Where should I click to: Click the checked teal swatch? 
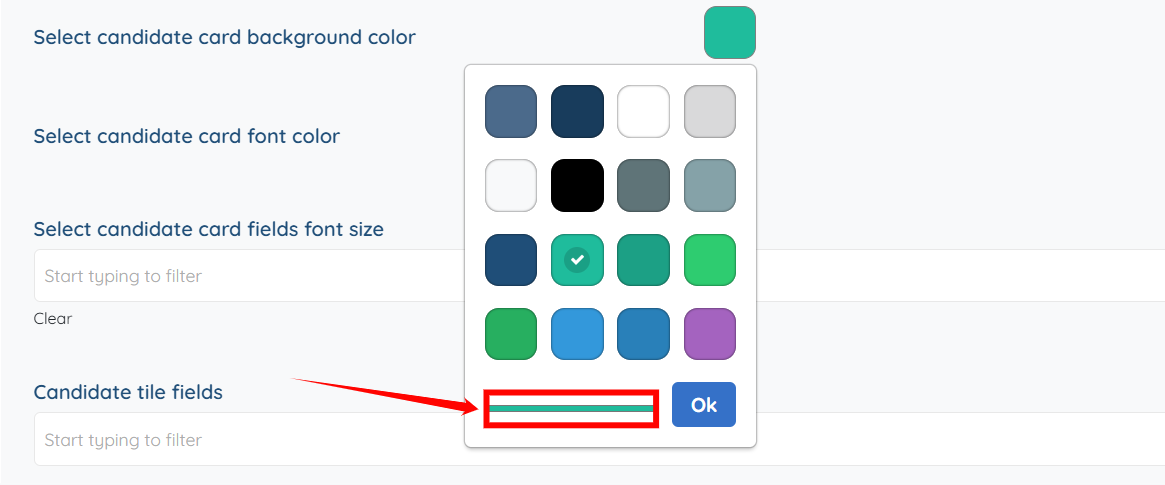(577, 260)
